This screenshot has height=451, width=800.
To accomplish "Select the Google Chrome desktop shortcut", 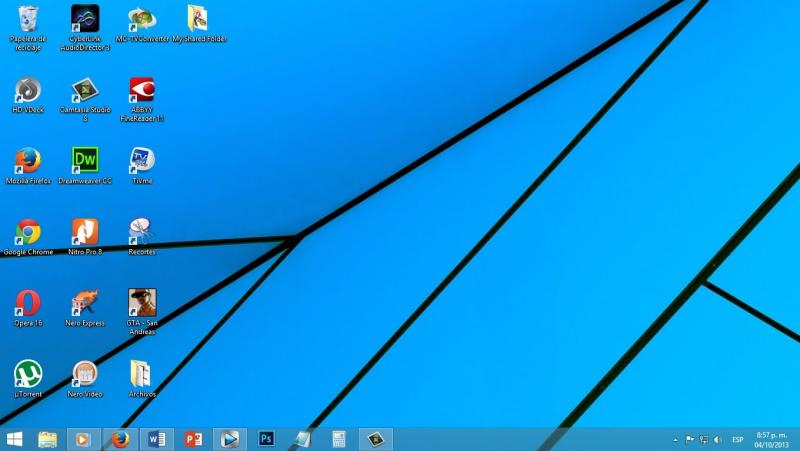I will pyautogui.click(x=28, y=232).
